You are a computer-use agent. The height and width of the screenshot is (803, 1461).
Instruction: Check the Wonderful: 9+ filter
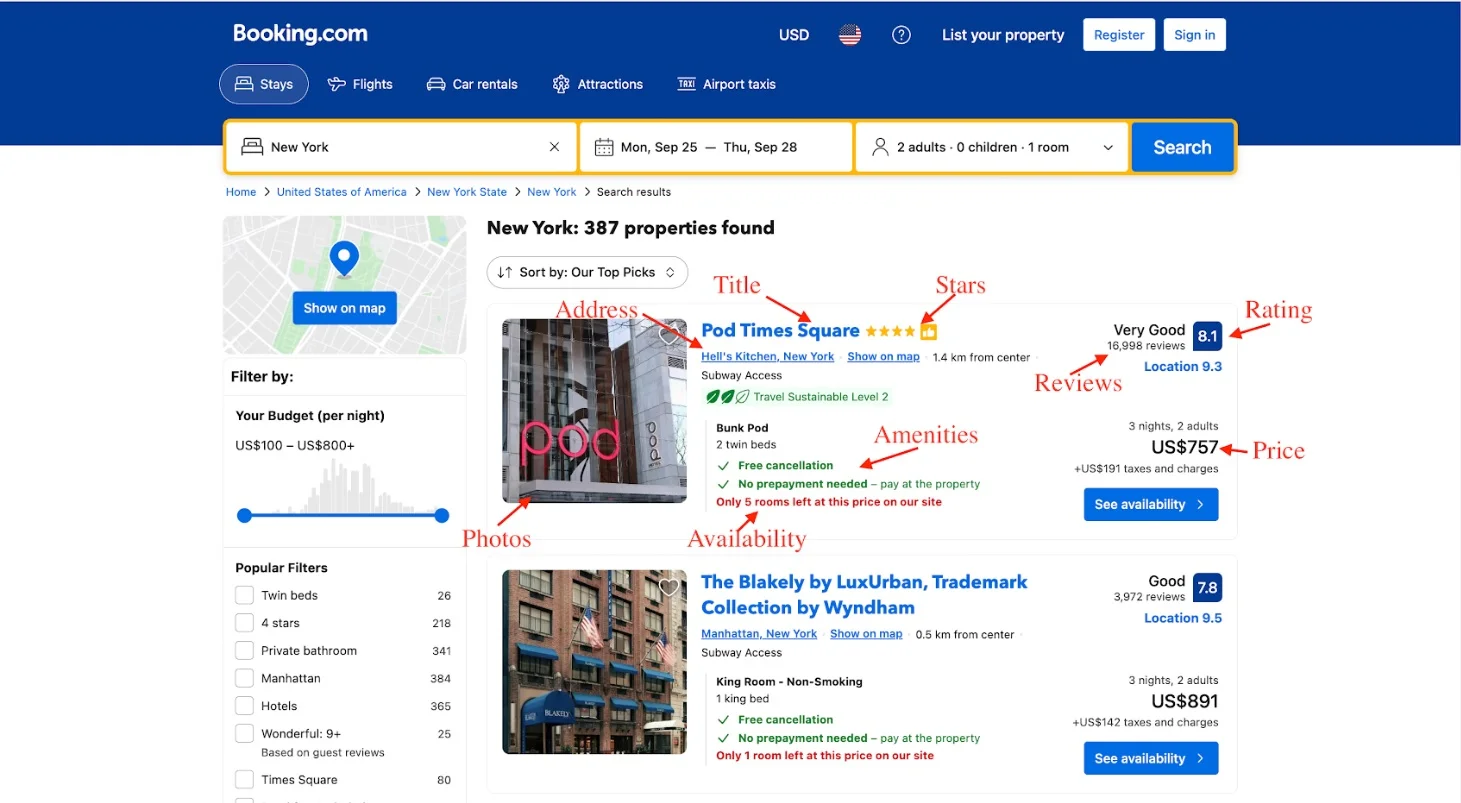coord(244,734)
